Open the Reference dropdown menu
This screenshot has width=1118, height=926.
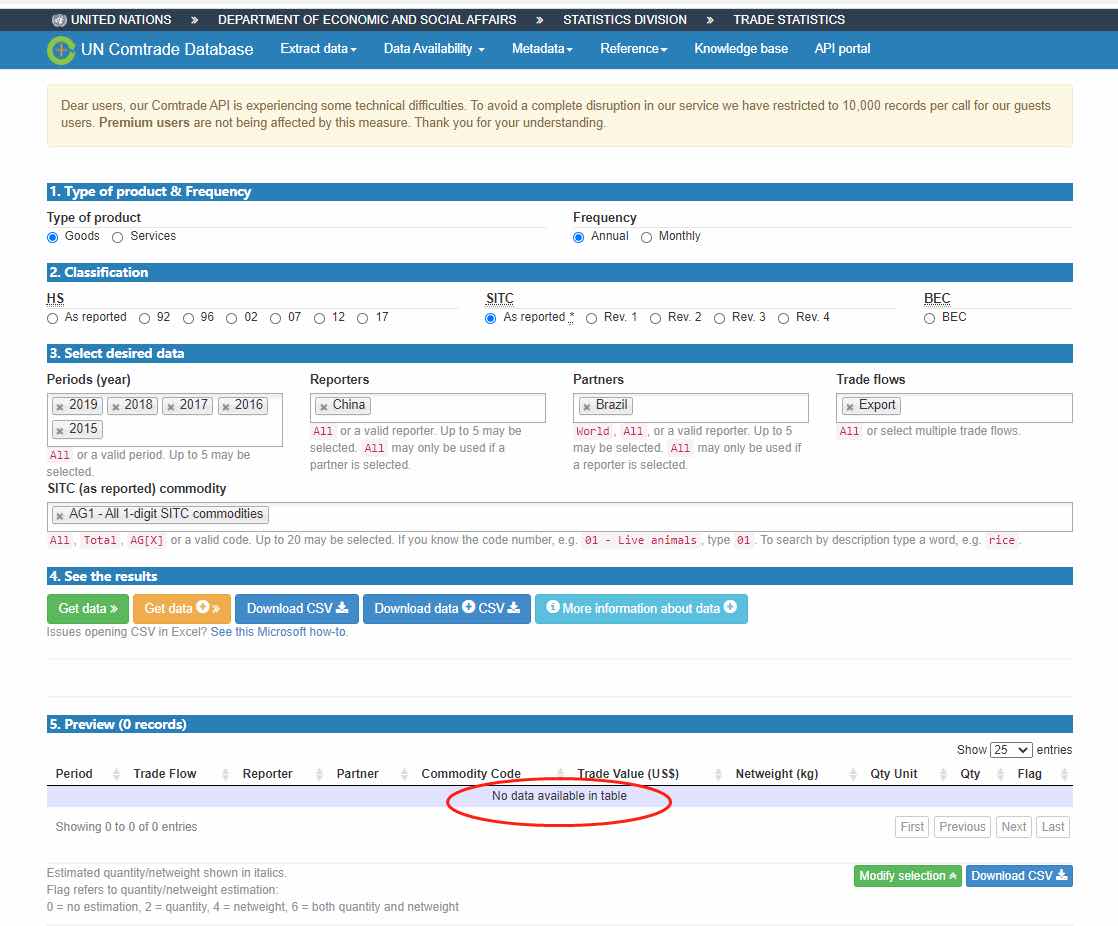coord(633,48)
